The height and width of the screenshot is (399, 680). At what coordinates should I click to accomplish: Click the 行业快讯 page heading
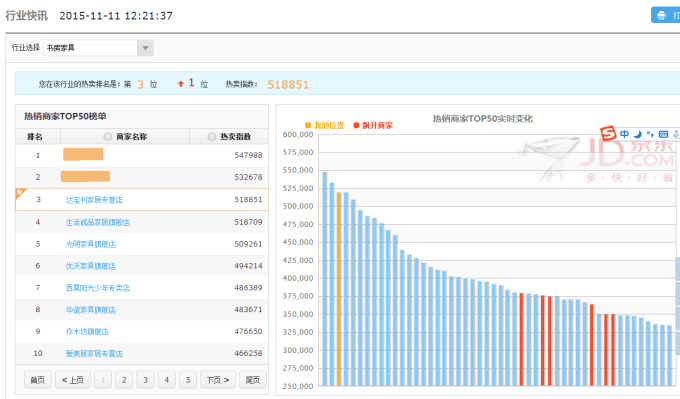26,16
